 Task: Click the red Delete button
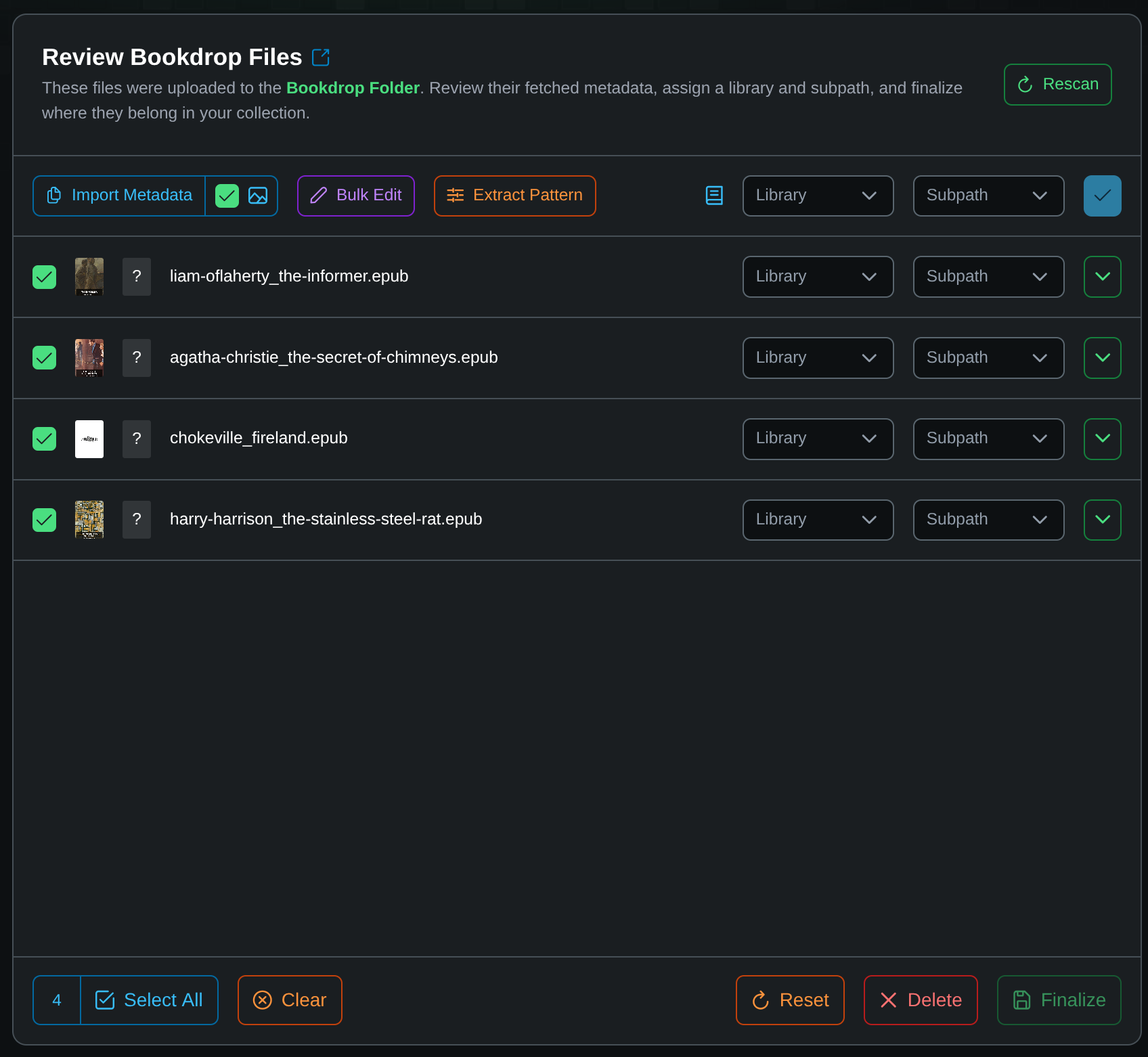(x=921, y=999)
